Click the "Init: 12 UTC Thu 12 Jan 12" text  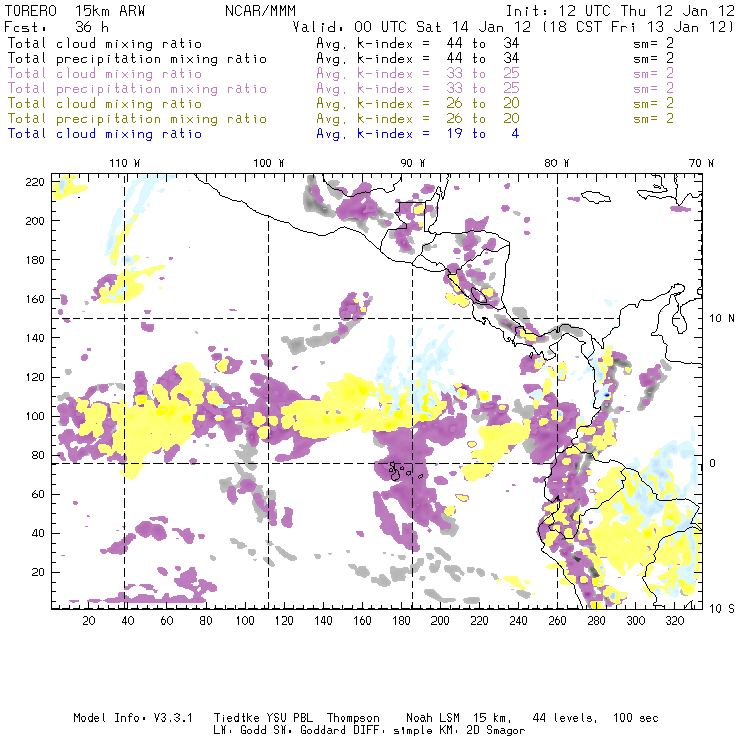pyautogui.click(x=620, y=11)
